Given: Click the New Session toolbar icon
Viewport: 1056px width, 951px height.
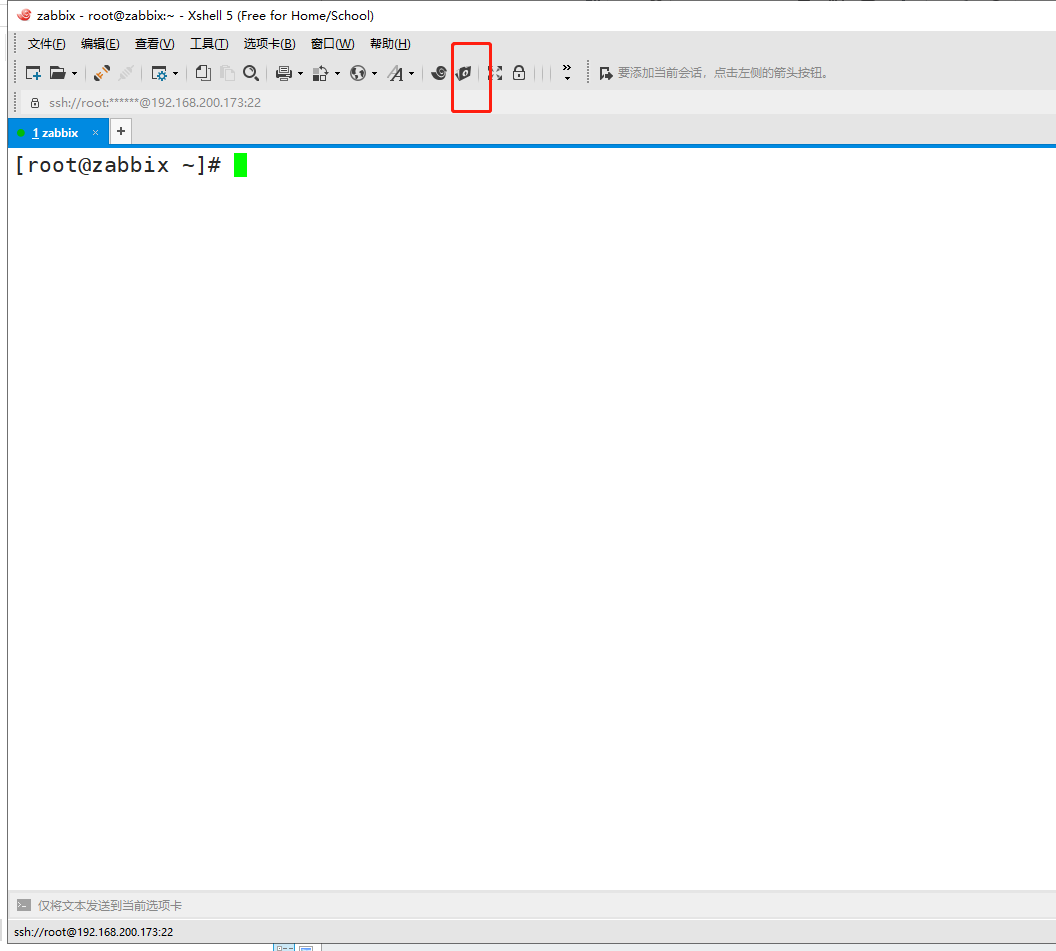Looking at the screenshot, I should click(33, 73).
